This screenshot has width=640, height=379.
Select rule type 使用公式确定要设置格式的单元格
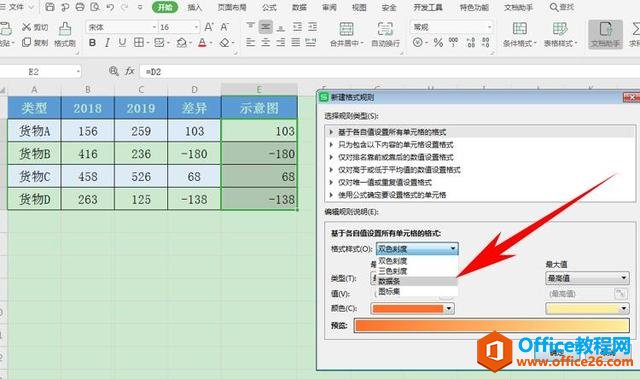click(392, 195)
